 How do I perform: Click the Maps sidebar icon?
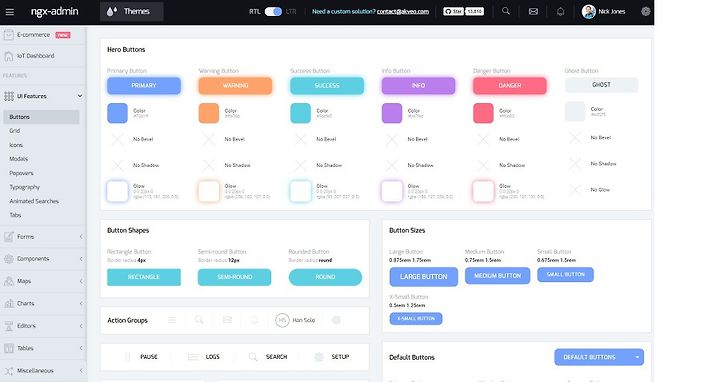pos(9,281)
